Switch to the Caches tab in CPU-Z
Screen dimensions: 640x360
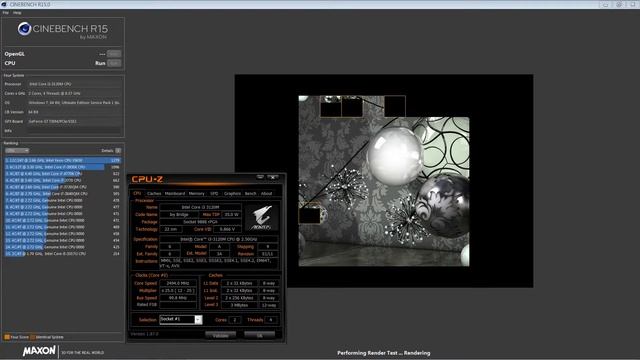[154, 193]
